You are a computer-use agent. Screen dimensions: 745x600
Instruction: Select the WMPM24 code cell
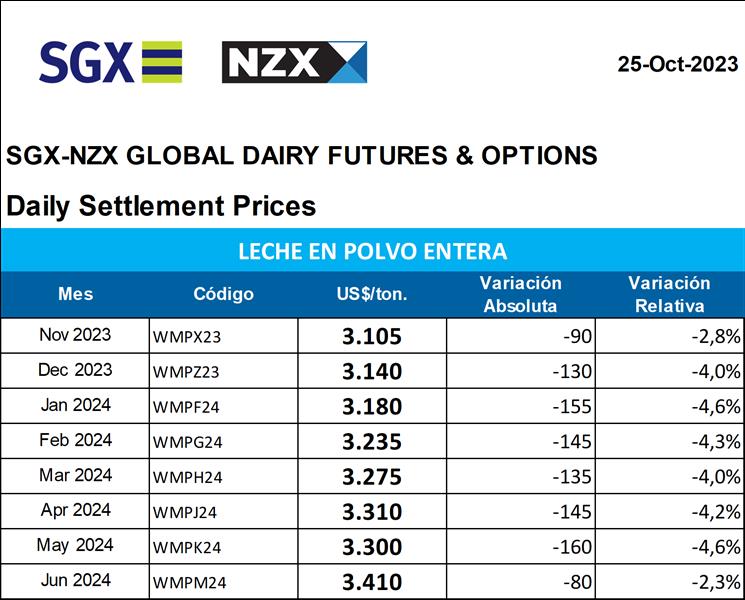point(186,582)
